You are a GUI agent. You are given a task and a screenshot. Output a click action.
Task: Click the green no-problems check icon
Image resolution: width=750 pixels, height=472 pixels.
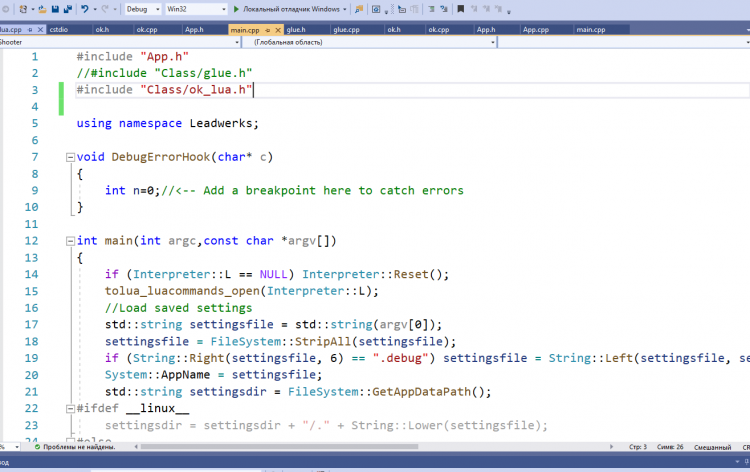click(x=36, y=446)
